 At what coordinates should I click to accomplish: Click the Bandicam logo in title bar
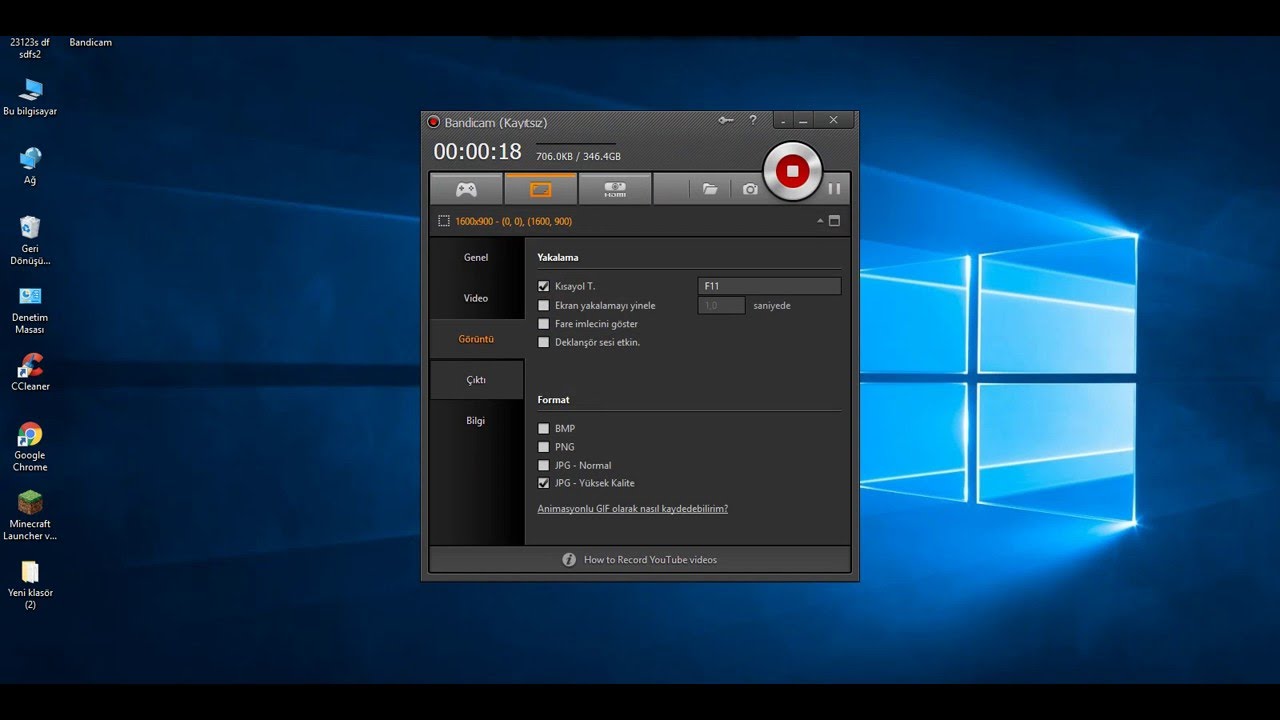tap(434, 122)
